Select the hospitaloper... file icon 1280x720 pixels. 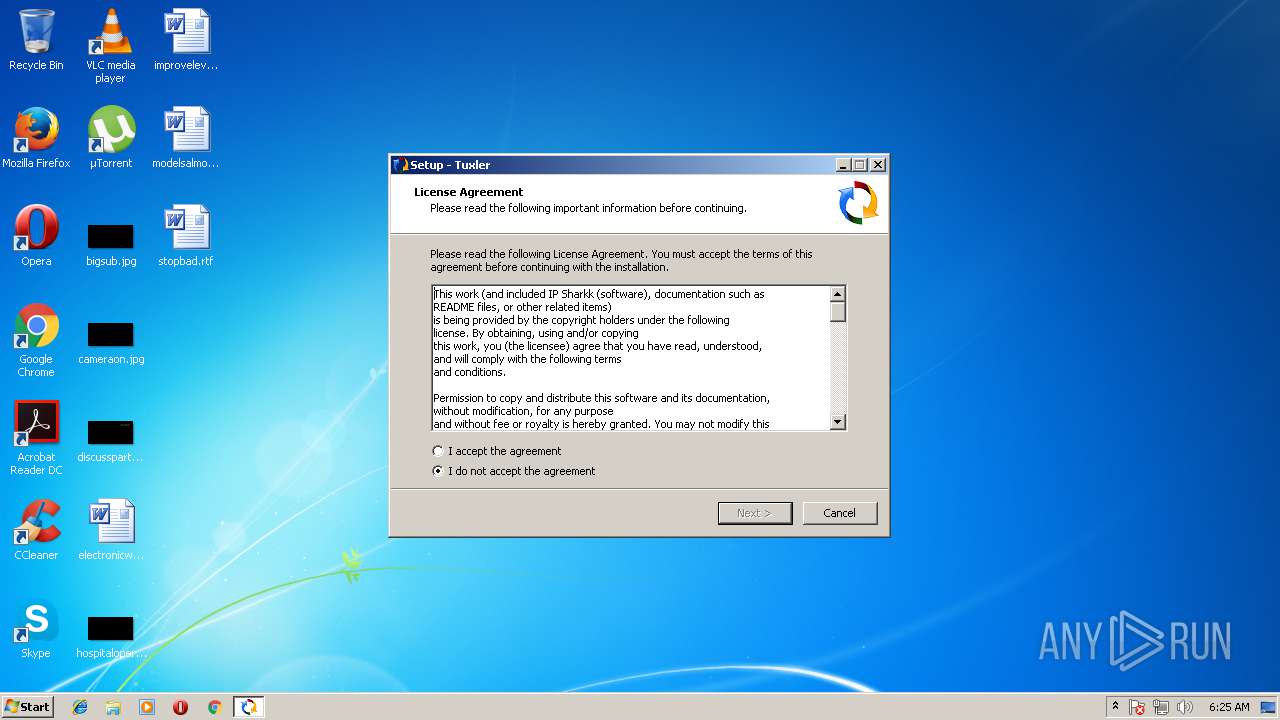tap(111, 637)
